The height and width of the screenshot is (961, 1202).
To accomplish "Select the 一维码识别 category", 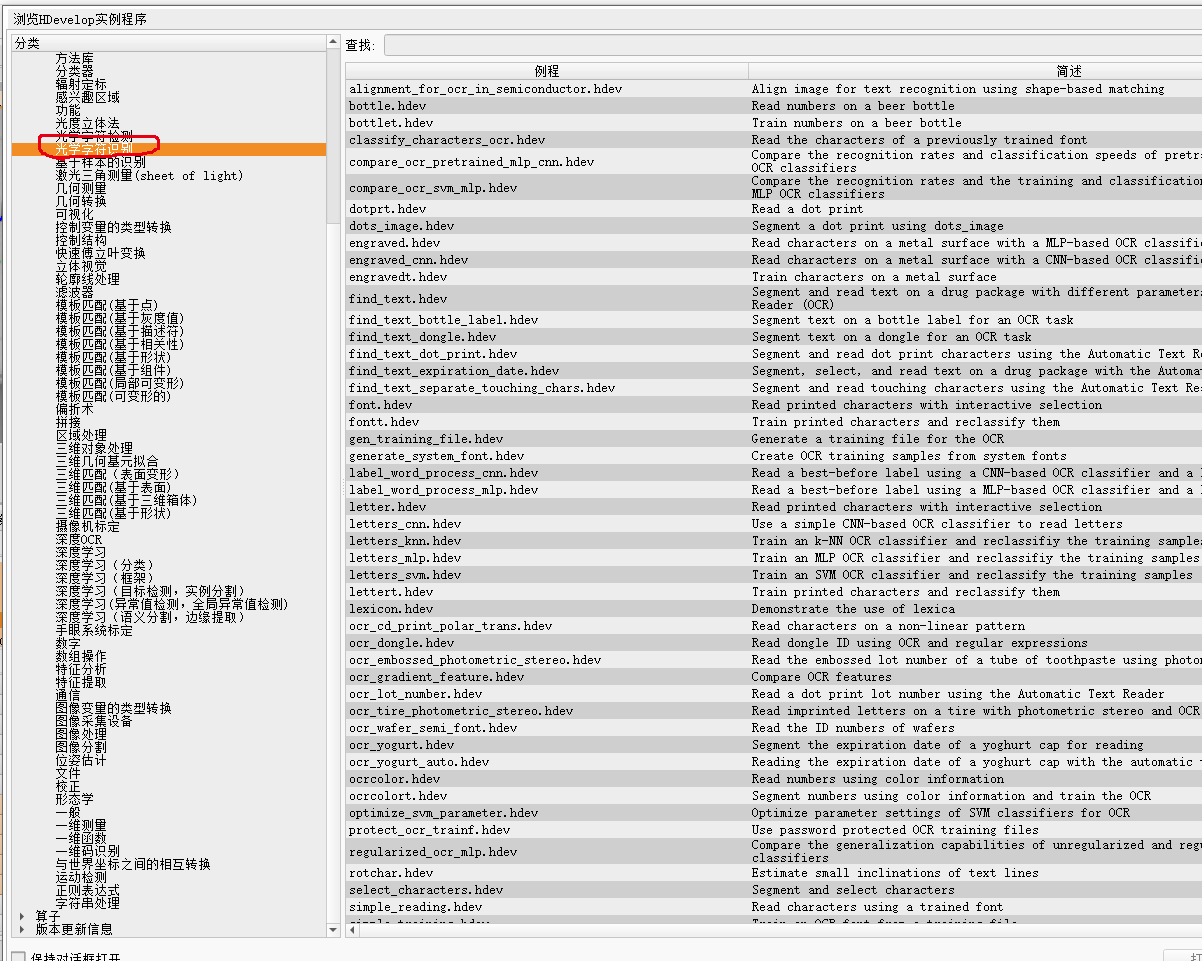I will 87,851.
